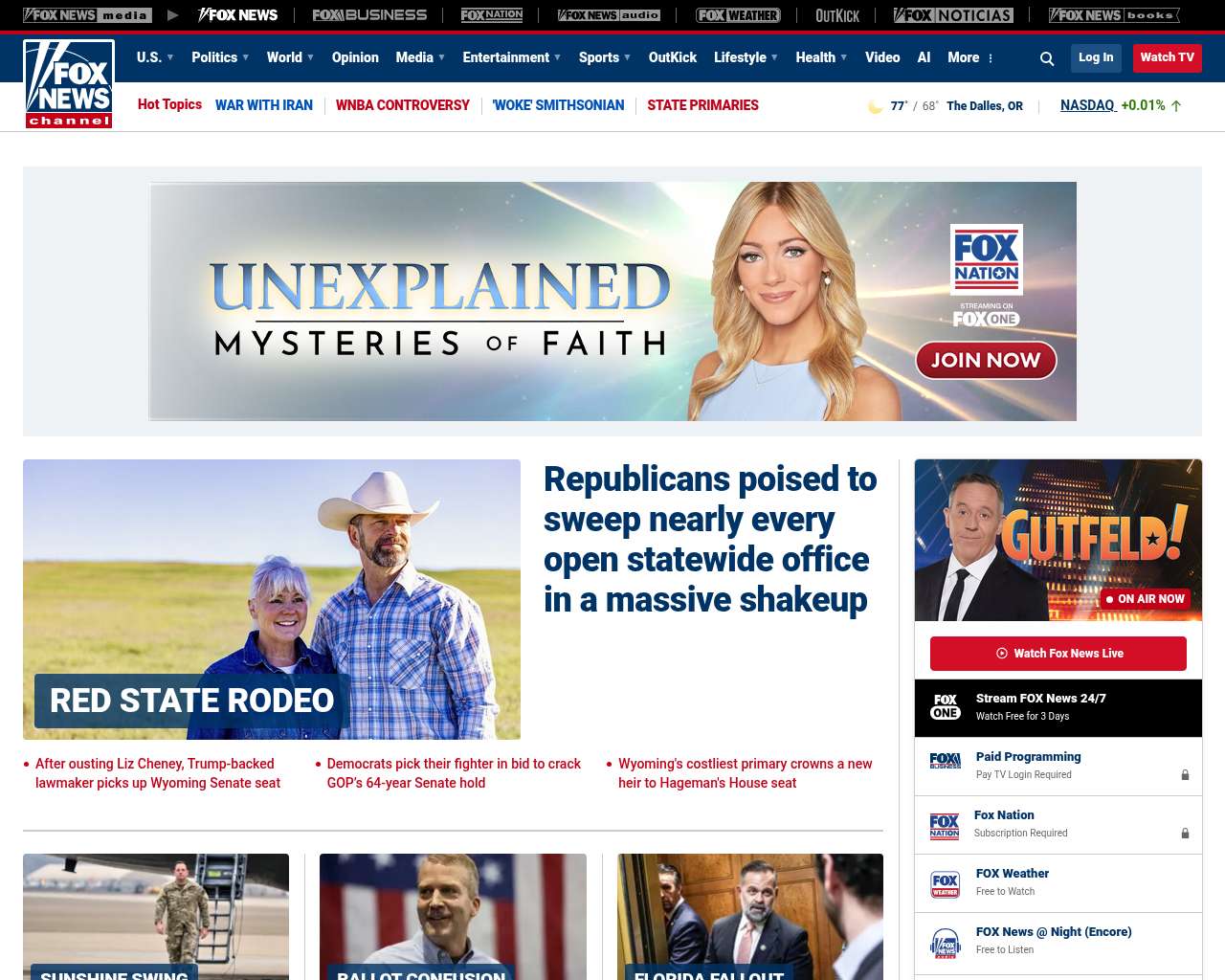Open the Fox Nation listing title
The image size is (1225, 980).
pos(1004,815)
